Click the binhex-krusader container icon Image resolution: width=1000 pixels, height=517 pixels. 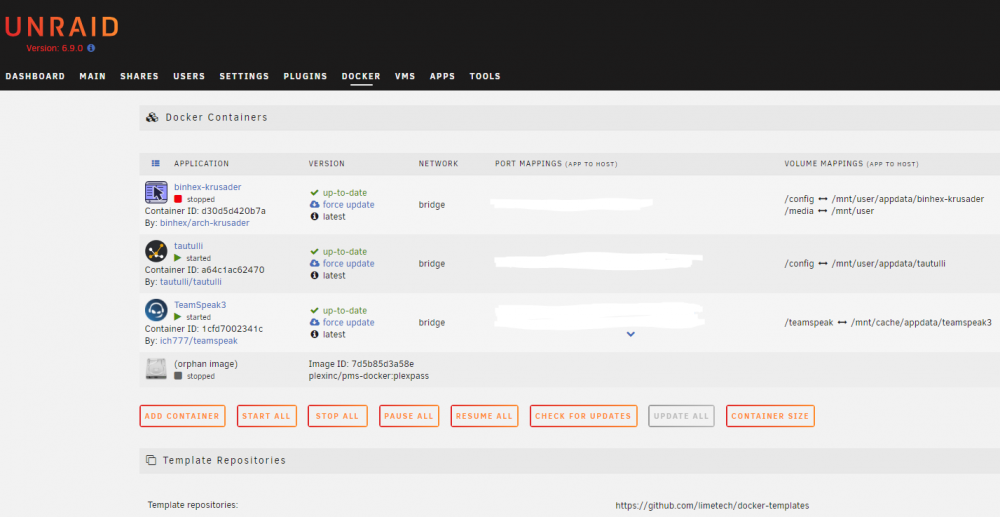click(x=156, y=192)
